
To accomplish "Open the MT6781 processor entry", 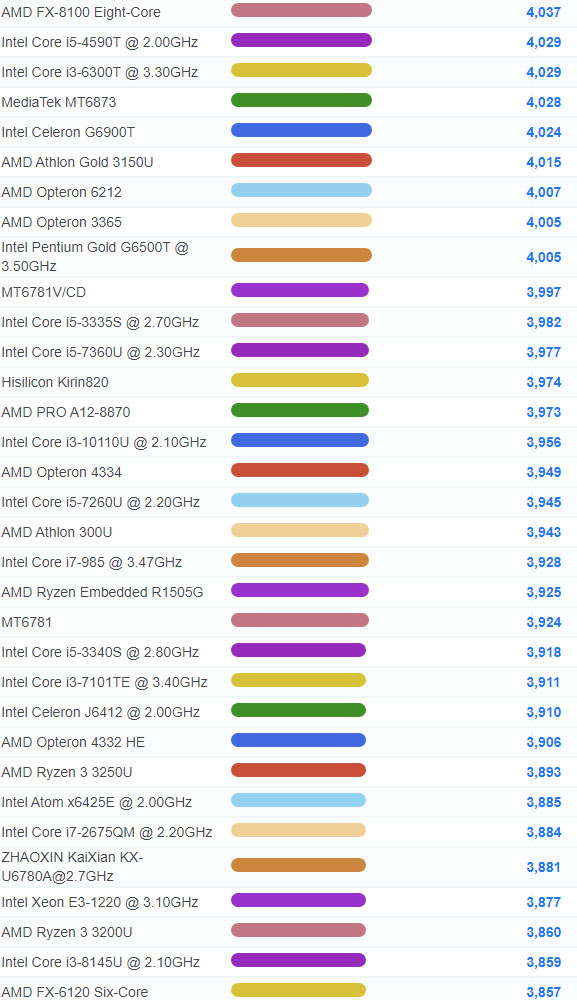I will click(x=27, y=622).
